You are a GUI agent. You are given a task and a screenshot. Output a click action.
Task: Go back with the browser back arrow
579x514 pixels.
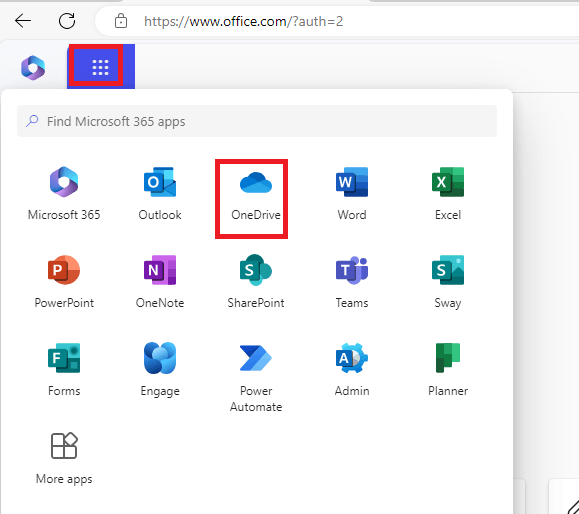click(23, 21)
